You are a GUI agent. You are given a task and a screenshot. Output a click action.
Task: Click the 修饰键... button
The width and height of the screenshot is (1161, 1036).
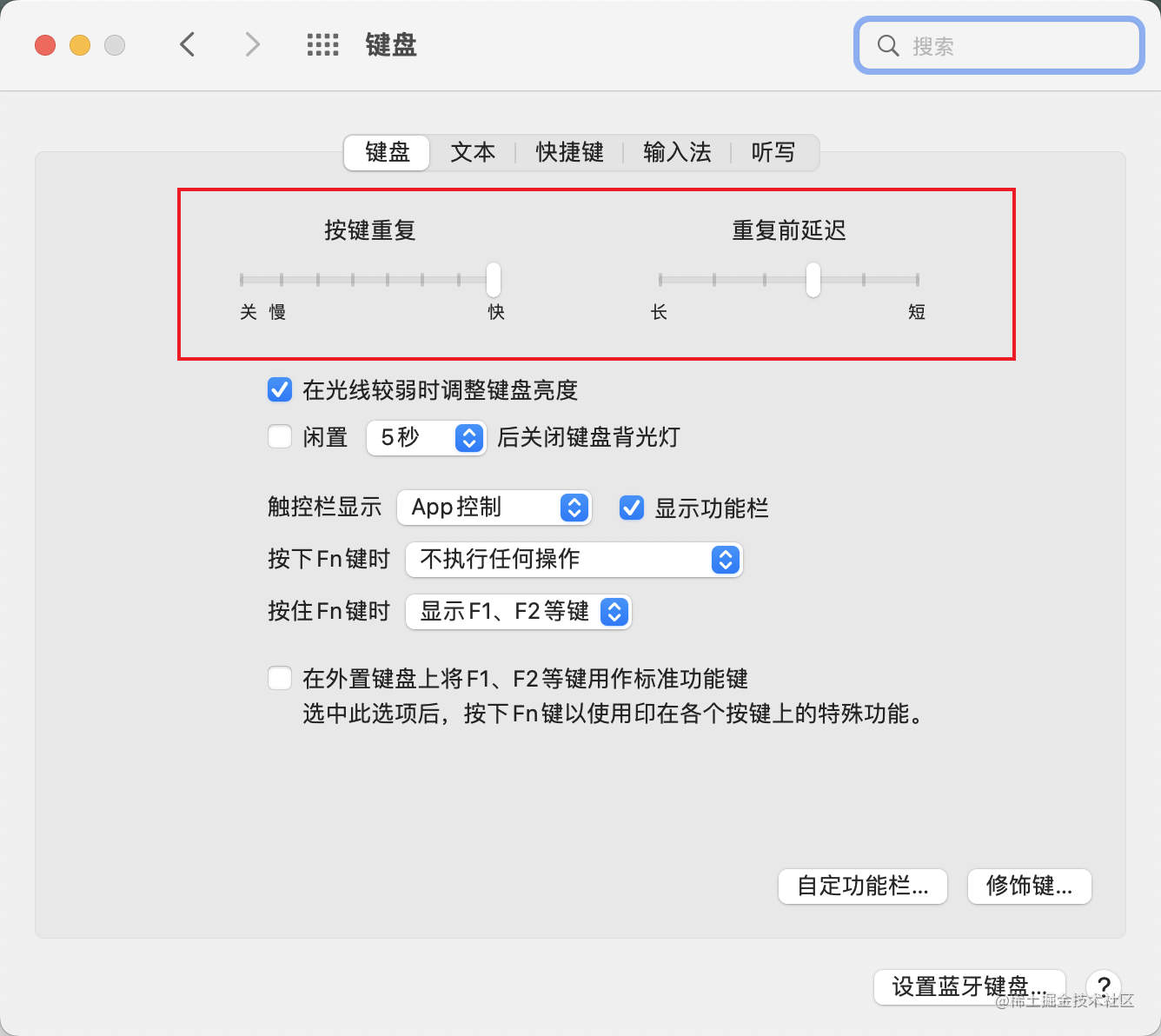tap(1030, 887)
